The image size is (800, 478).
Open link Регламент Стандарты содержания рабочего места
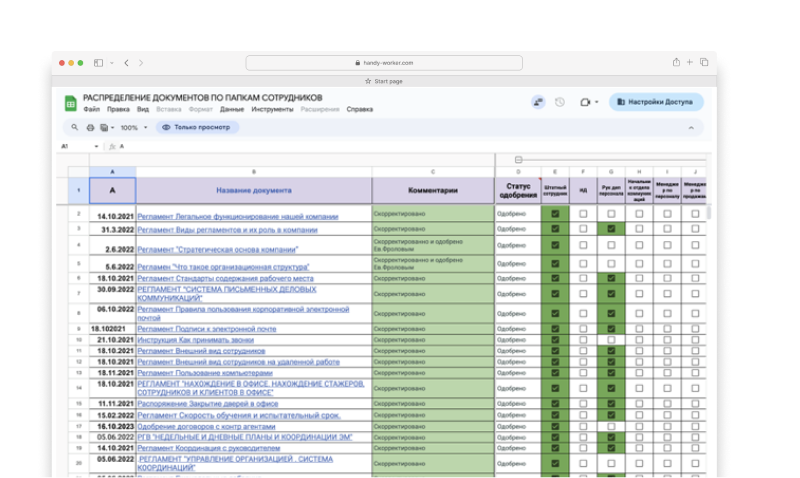pos(226,279)
